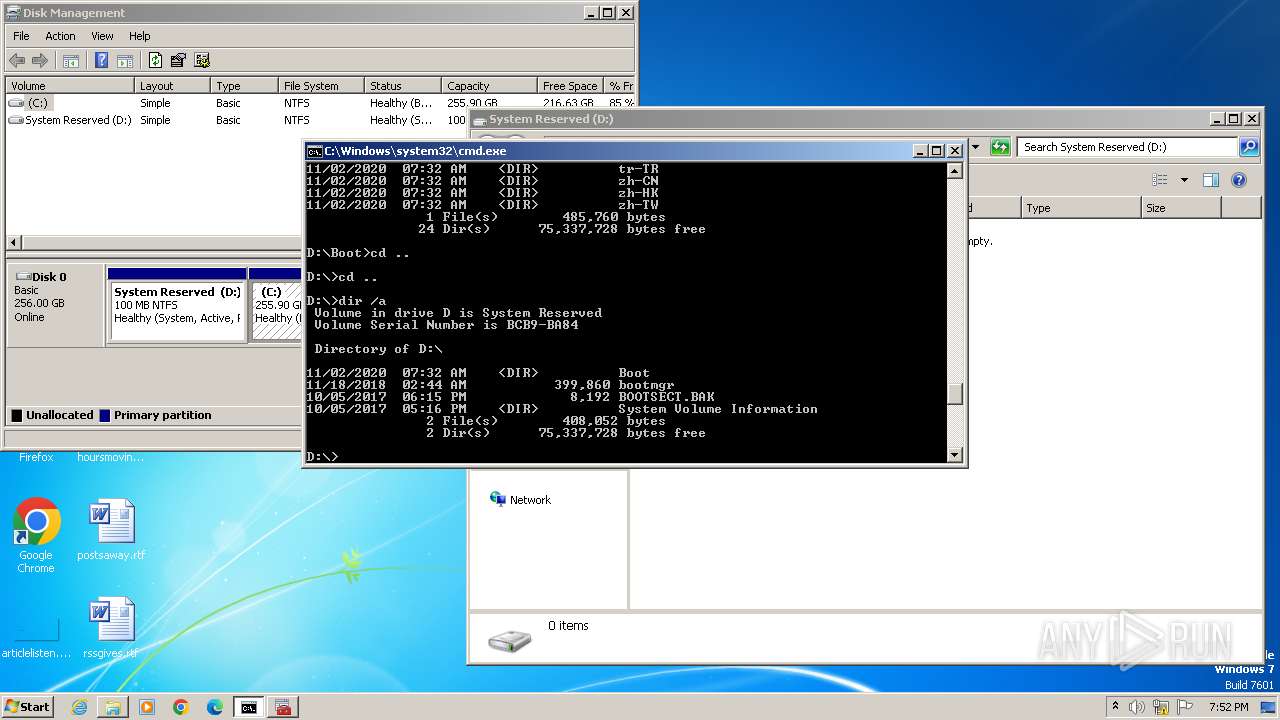Screen dimensions: 1280x720
Task: Click the taskbar clock showing 7:52 PM
Action: click(x=1228, y=707)
